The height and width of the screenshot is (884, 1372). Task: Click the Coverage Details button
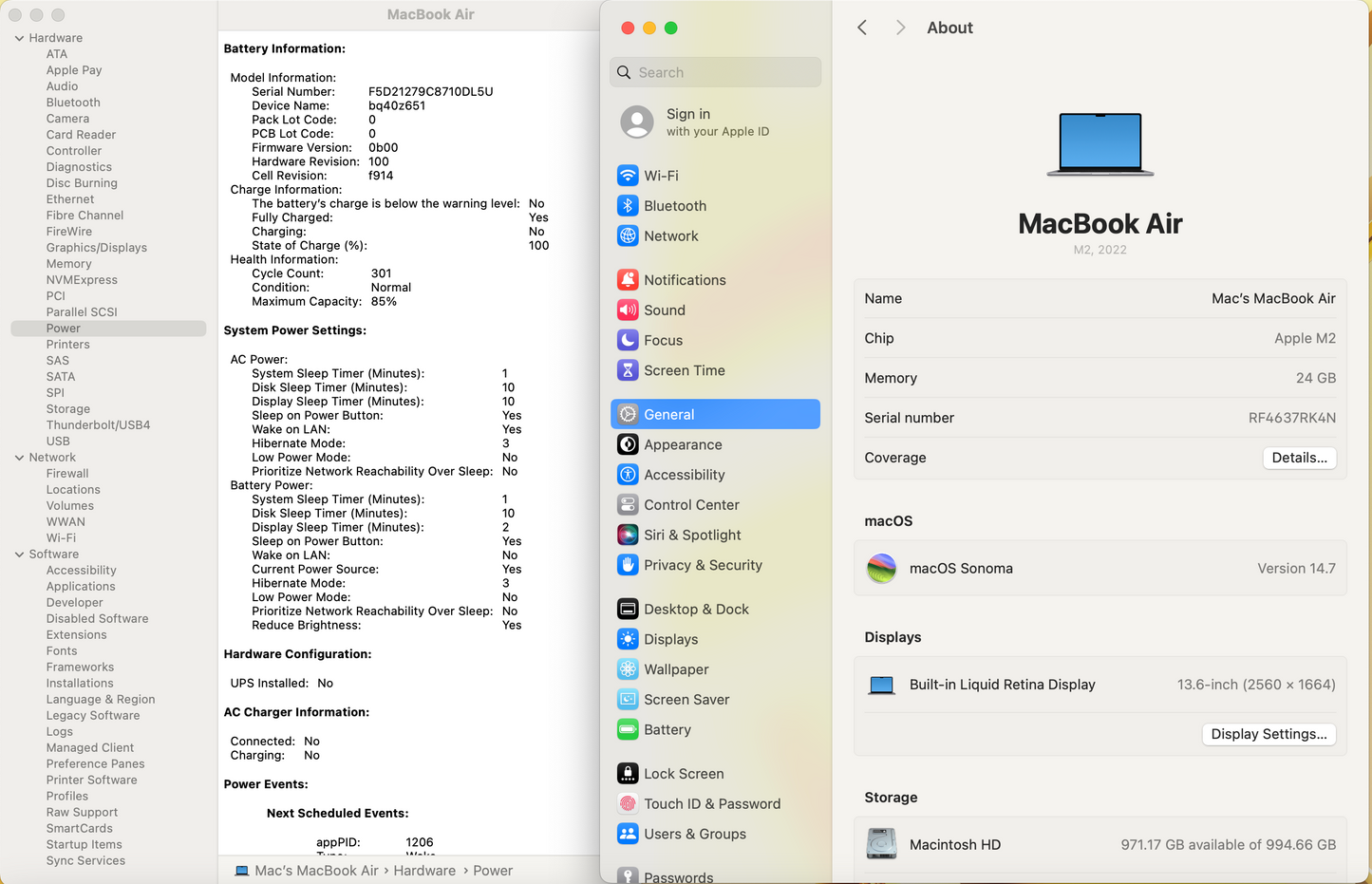(x=1299, y=458)
